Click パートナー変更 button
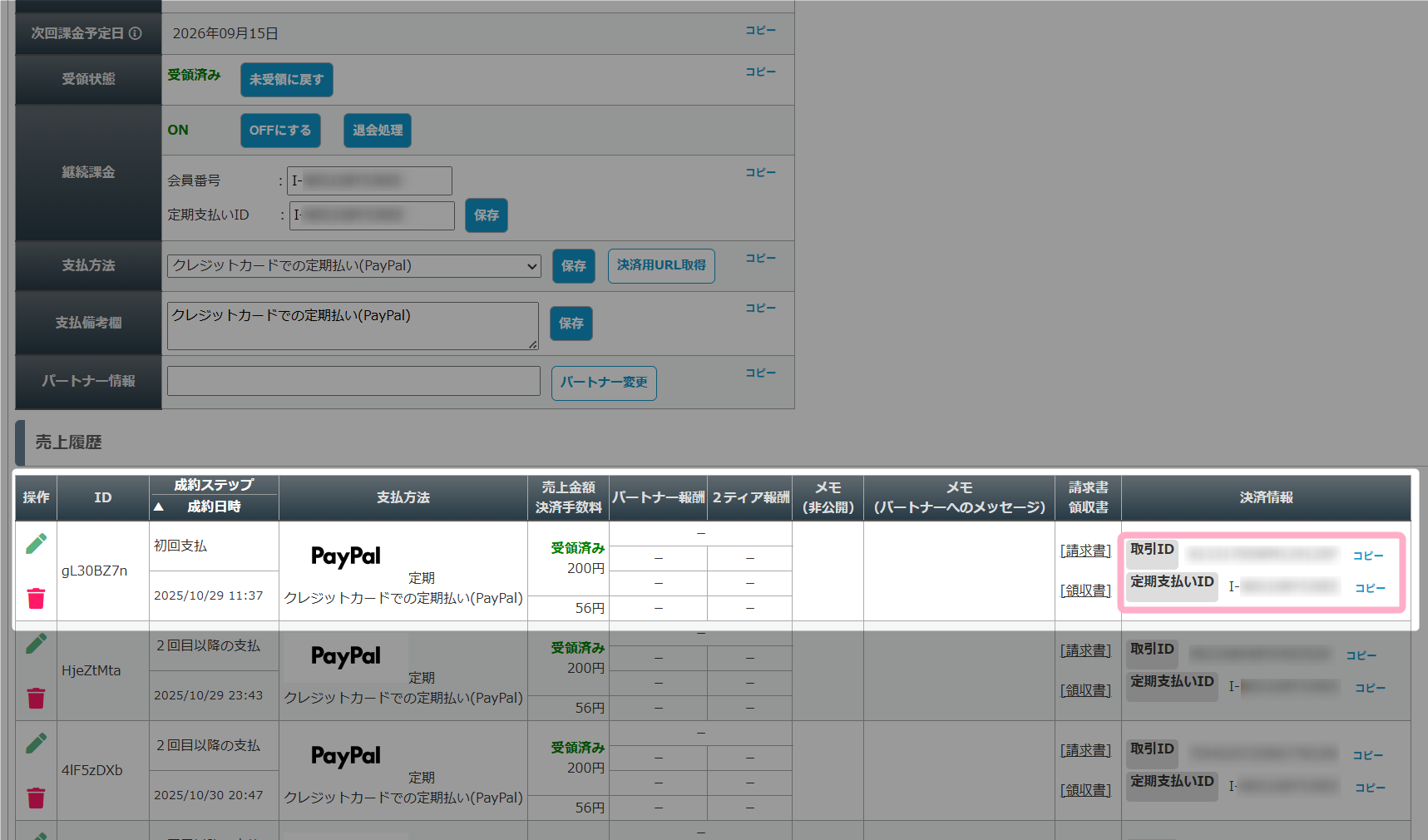The width and height of the screenshot is (1428, 840). click(604, 383)
